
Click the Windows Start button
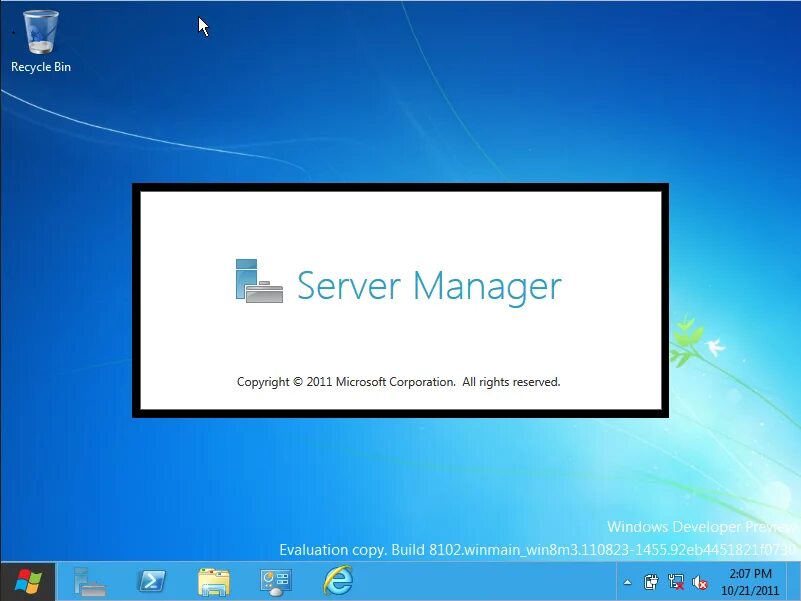tap(28, 582)
